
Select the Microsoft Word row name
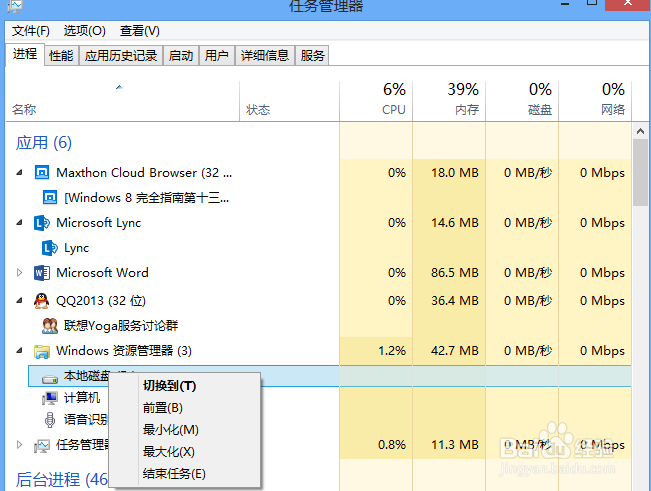(x=102, y=273)
